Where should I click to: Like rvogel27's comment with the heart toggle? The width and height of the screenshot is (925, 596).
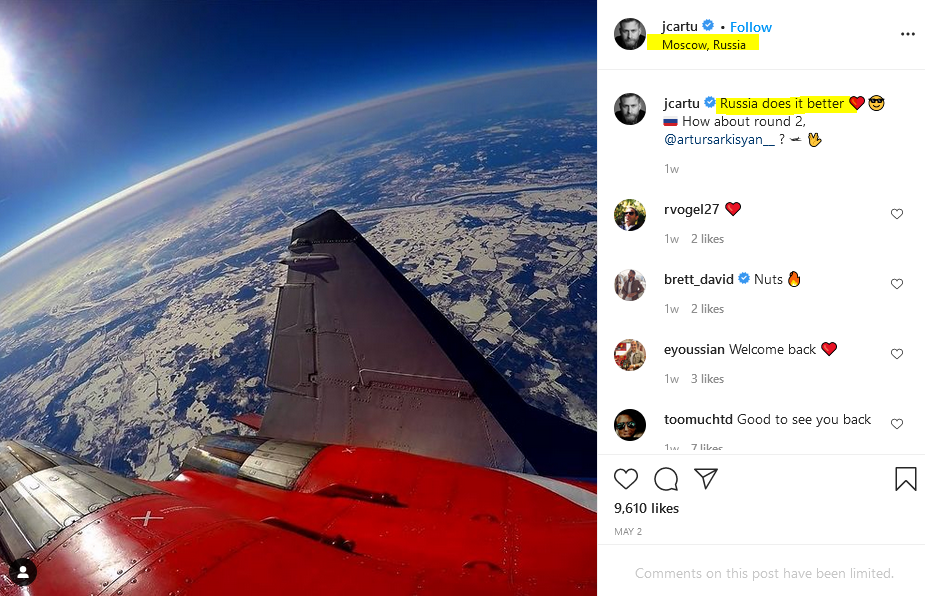[x=897, y=213]
